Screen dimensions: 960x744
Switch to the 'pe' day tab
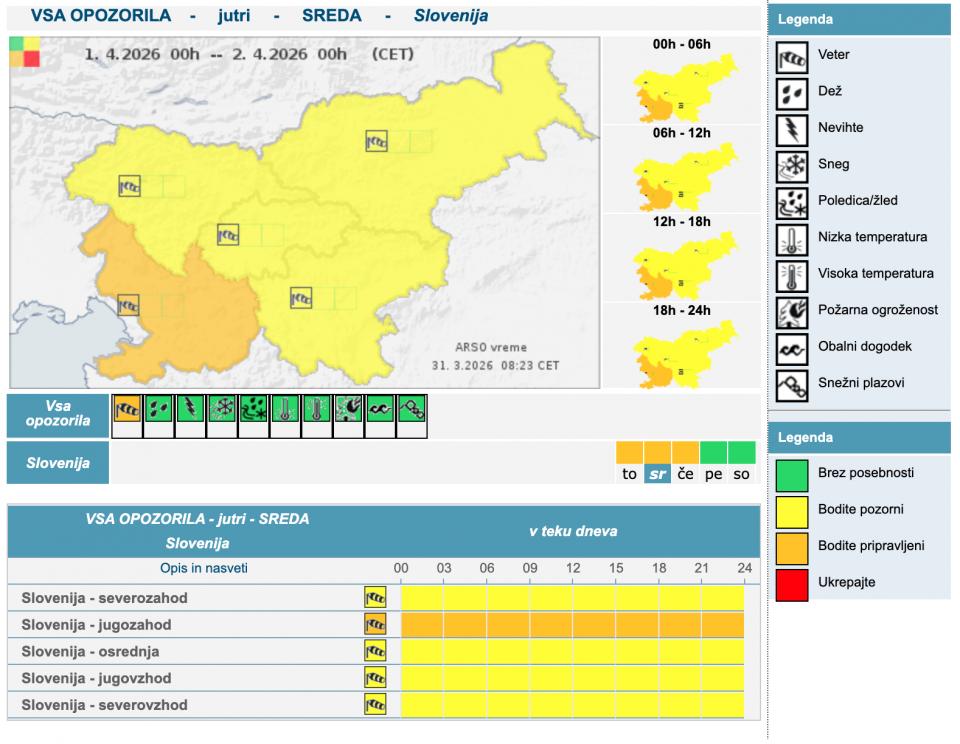[x=713, y=473]
